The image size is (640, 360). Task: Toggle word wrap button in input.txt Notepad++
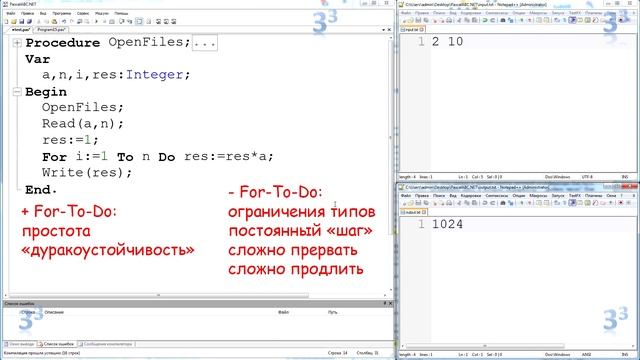point(556,20)
